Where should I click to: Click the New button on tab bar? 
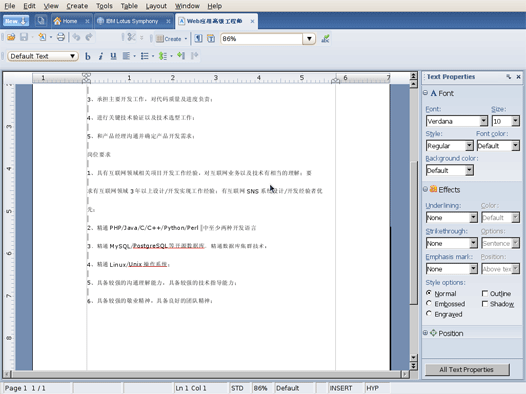coord(16,21)
